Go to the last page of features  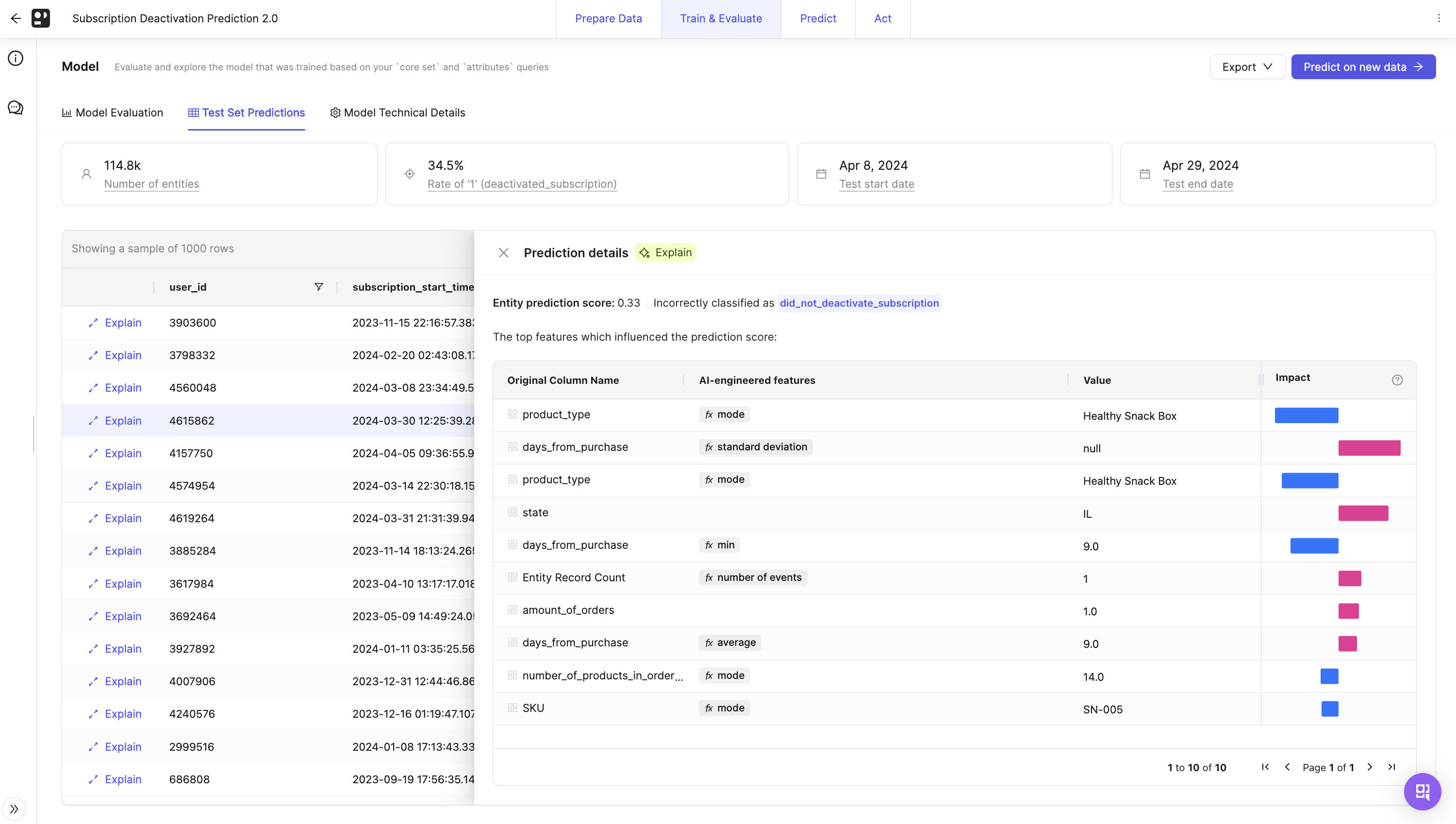[x=1391, y=767]
